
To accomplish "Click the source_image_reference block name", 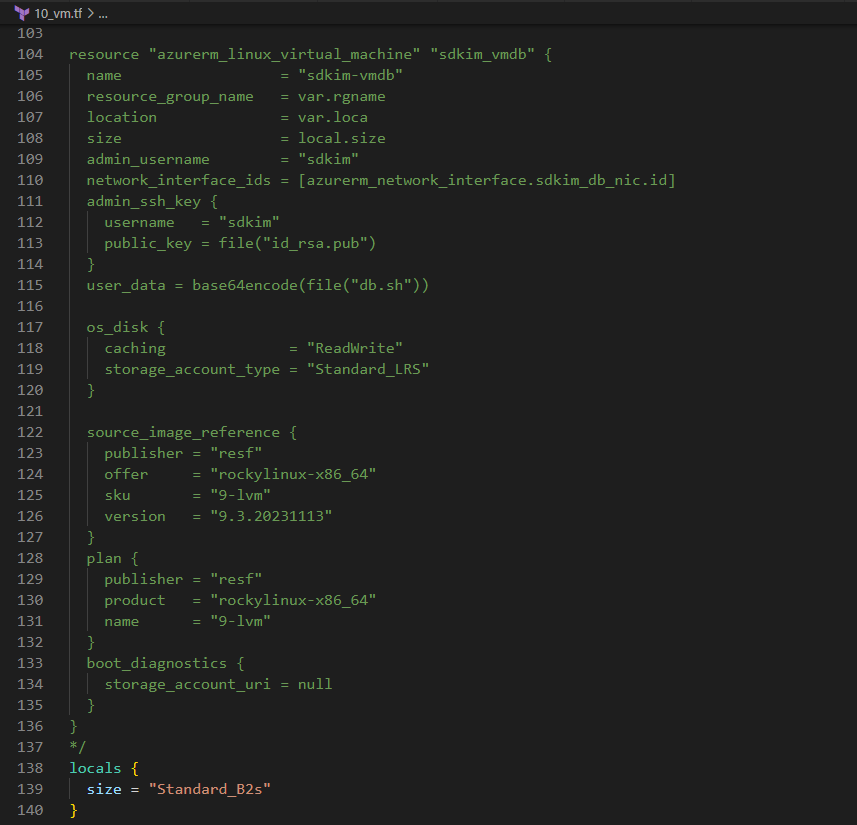I will click(183, 432).
